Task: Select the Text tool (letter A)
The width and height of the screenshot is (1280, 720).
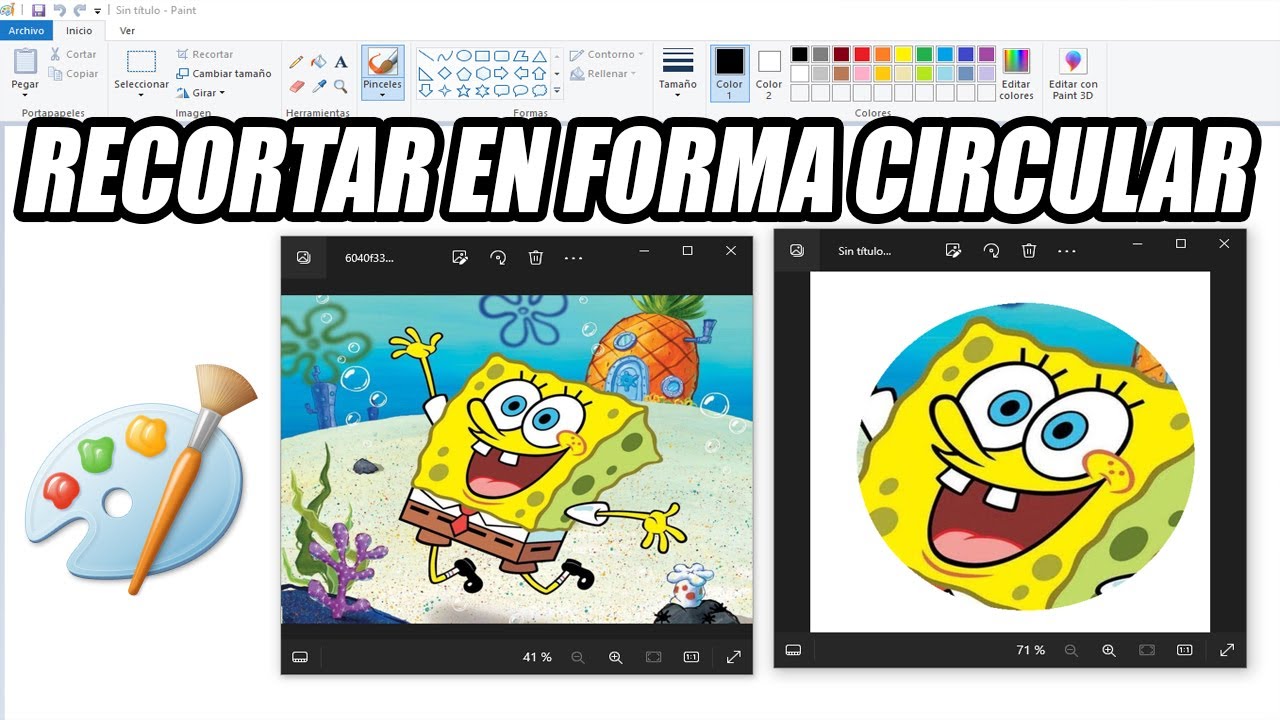Action: [341, 62]
